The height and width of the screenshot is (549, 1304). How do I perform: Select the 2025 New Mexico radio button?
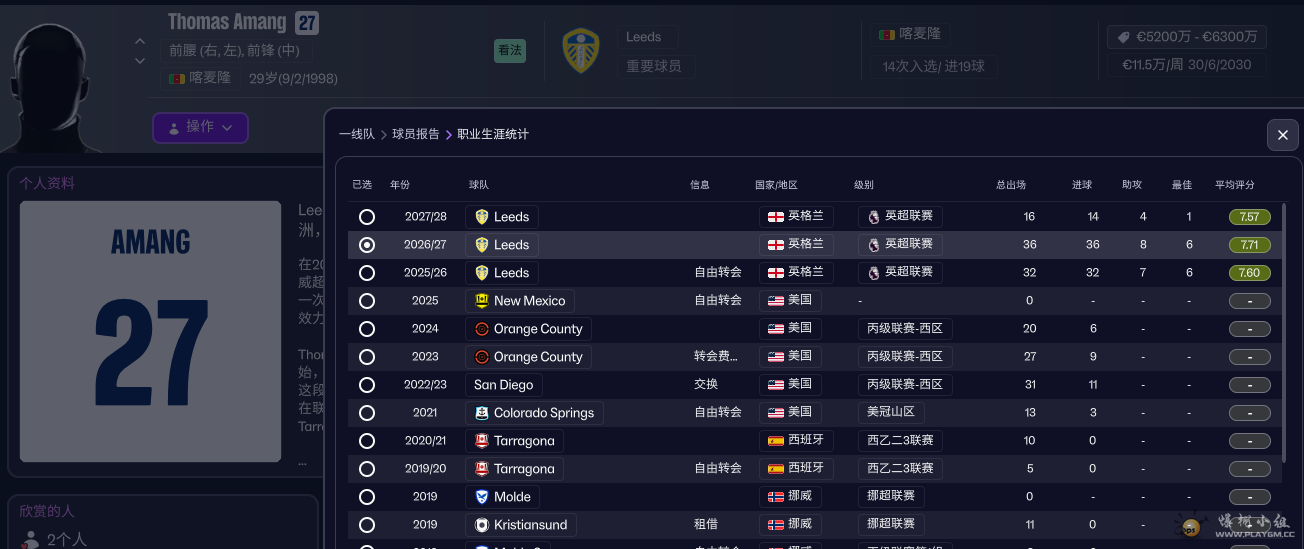coord(367,301)
